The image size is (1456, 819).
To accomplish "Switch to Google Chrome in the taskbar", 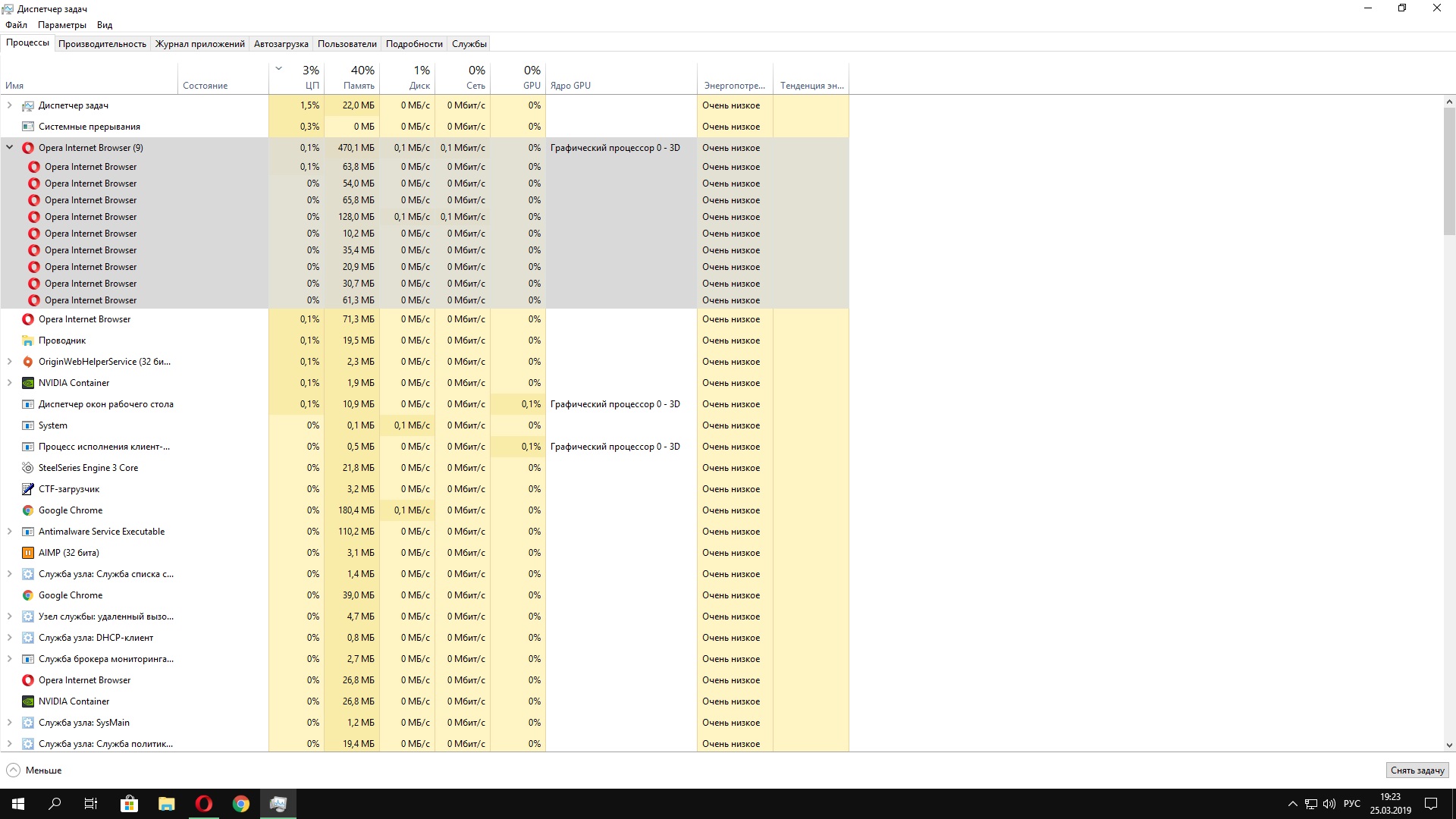I will pos(241,804).
